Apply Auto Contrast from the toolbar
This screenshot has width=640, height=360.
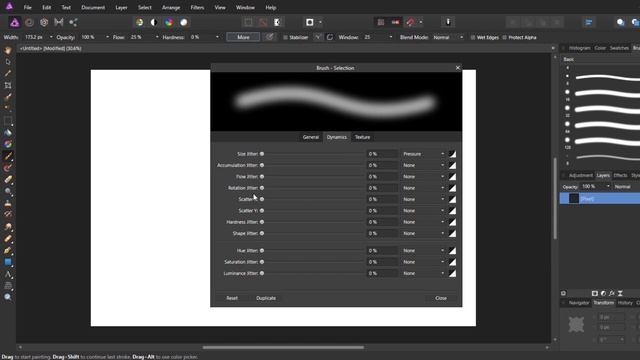pos(154,22)
